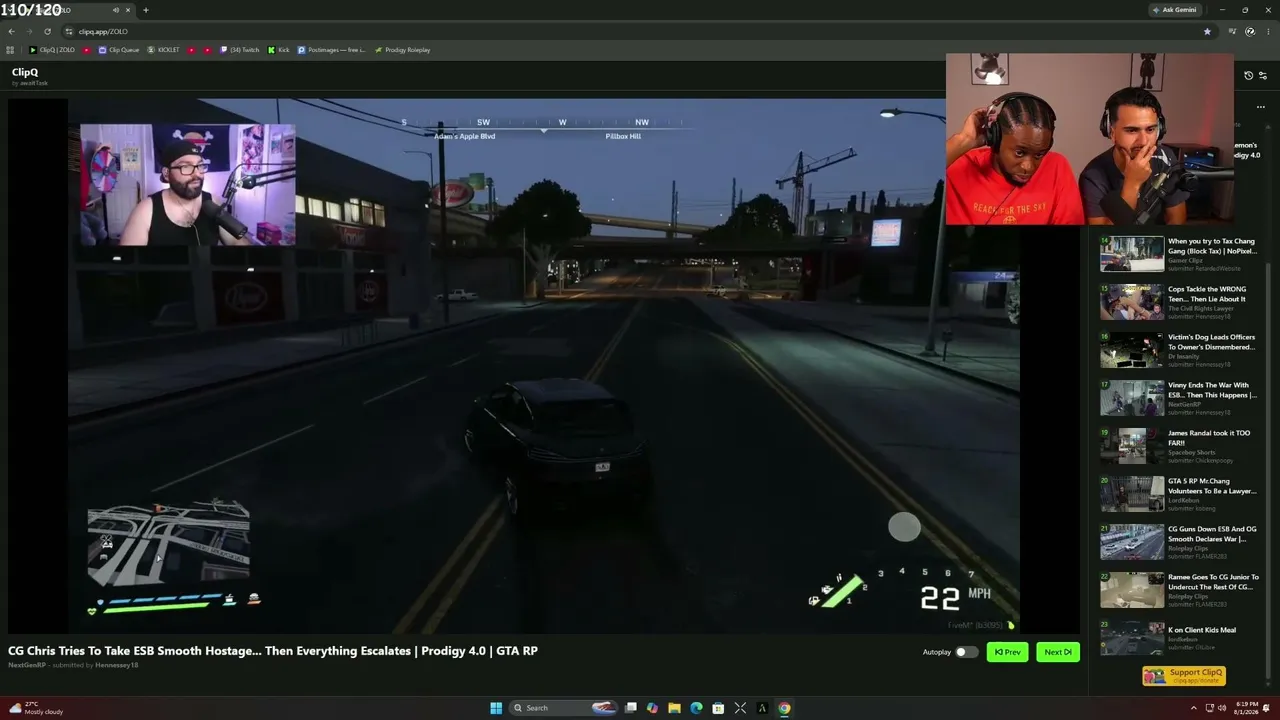Click the playing clip video area
This screenshot has height=720, width=1280.
click(544, 366)
